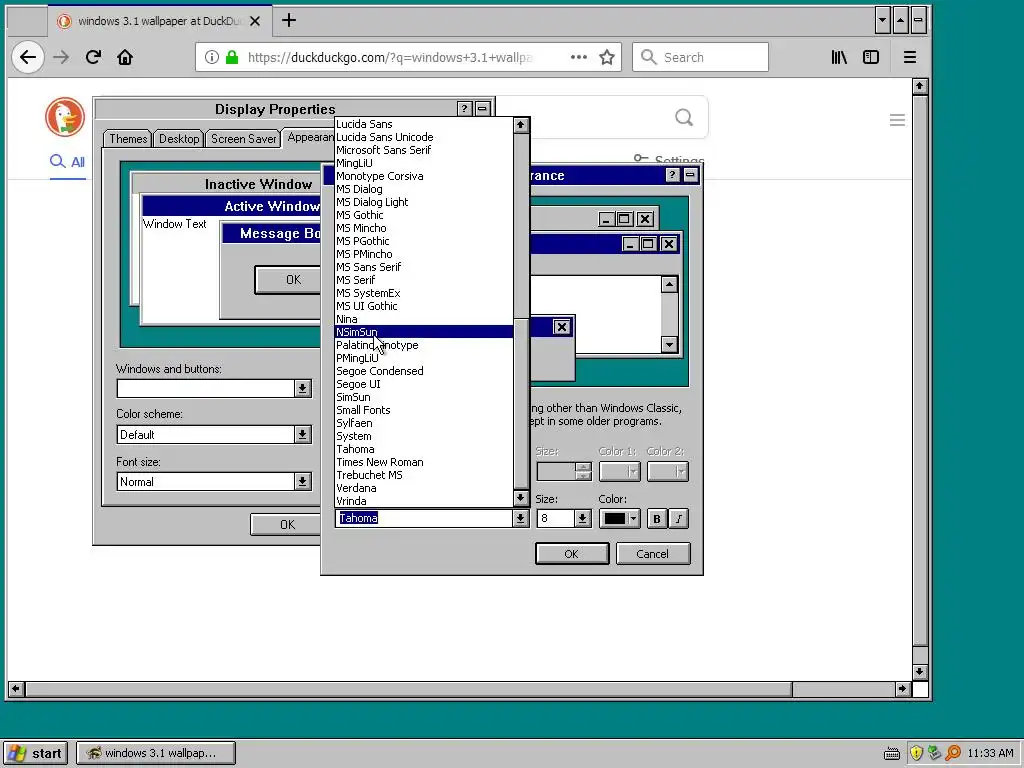This screenshot has width=1024, height=768.
Task: Select Lucida Sans Unicode font
Action: [423, 137]
